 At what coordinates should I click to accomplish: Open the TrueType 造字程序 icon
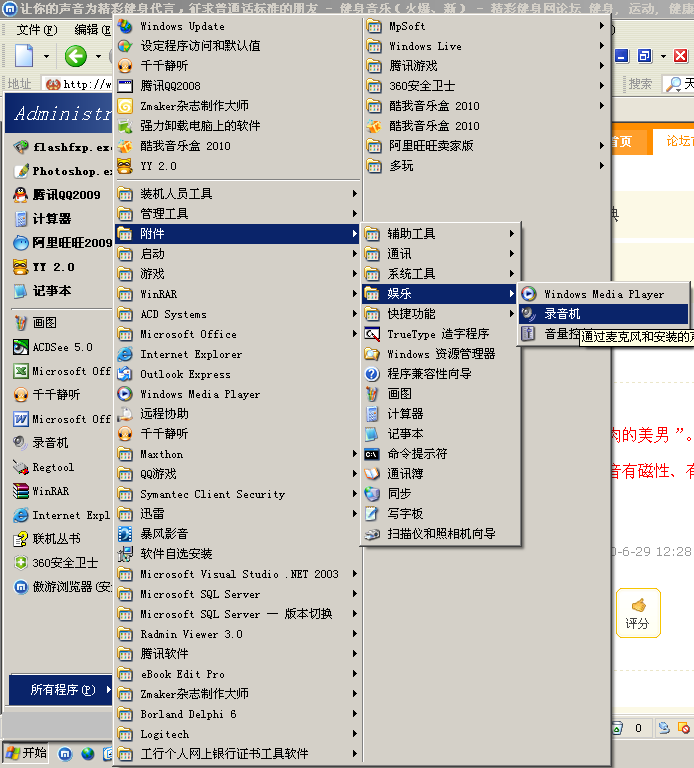pos(372,334)
